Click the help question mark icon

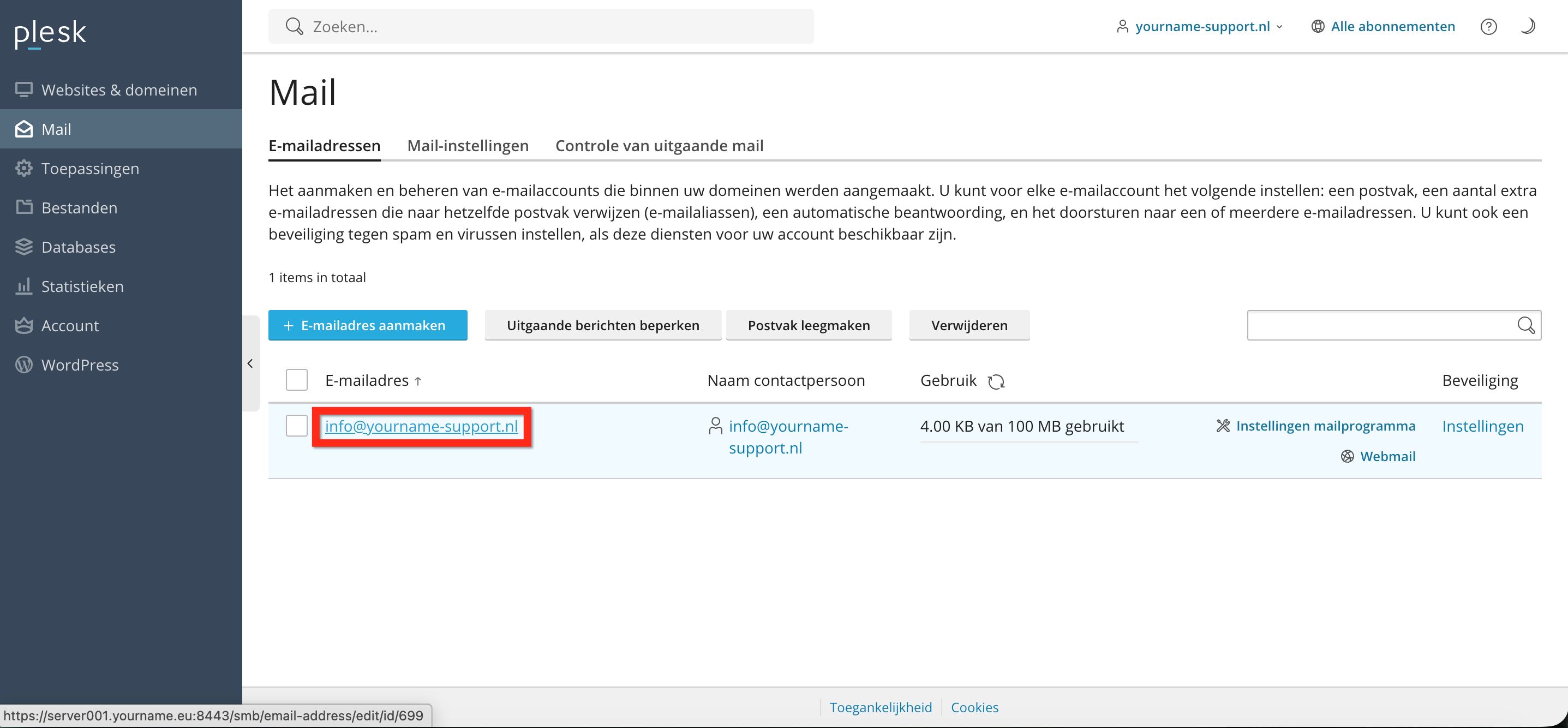tap(1488, 27)
